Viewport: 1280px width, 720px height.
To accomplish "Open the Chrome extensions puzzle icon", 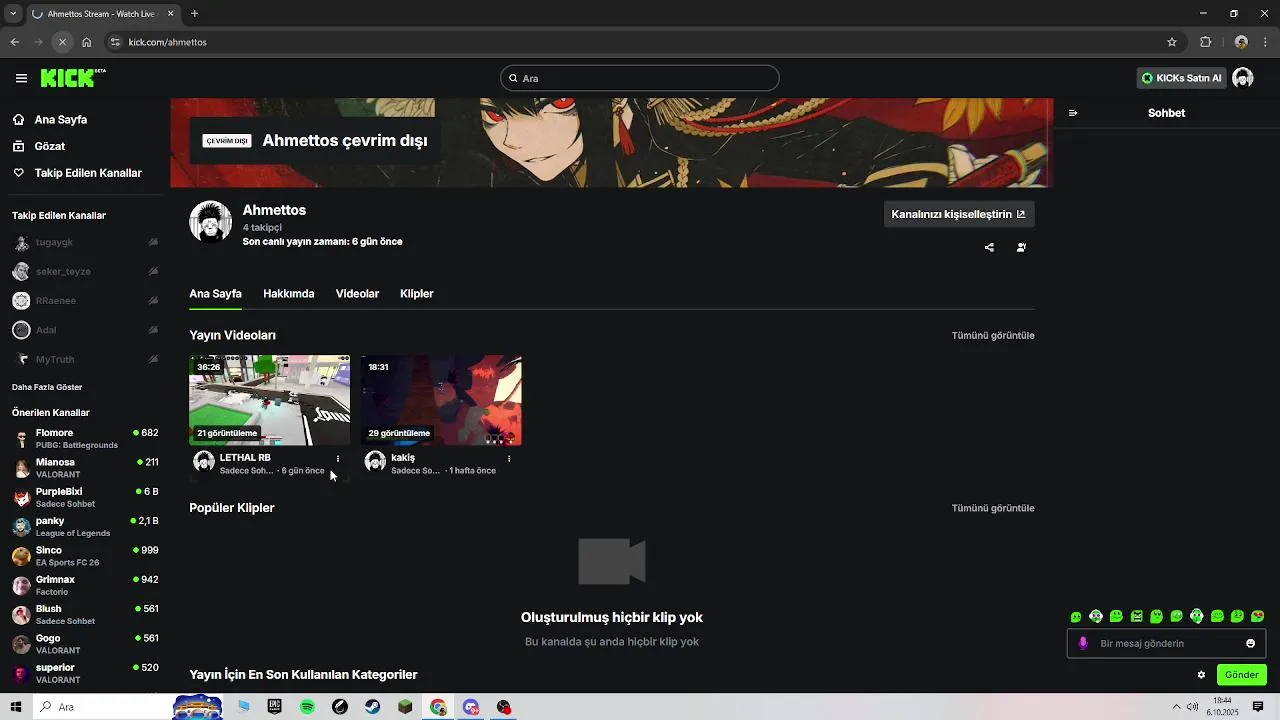I will [1205, 42].
